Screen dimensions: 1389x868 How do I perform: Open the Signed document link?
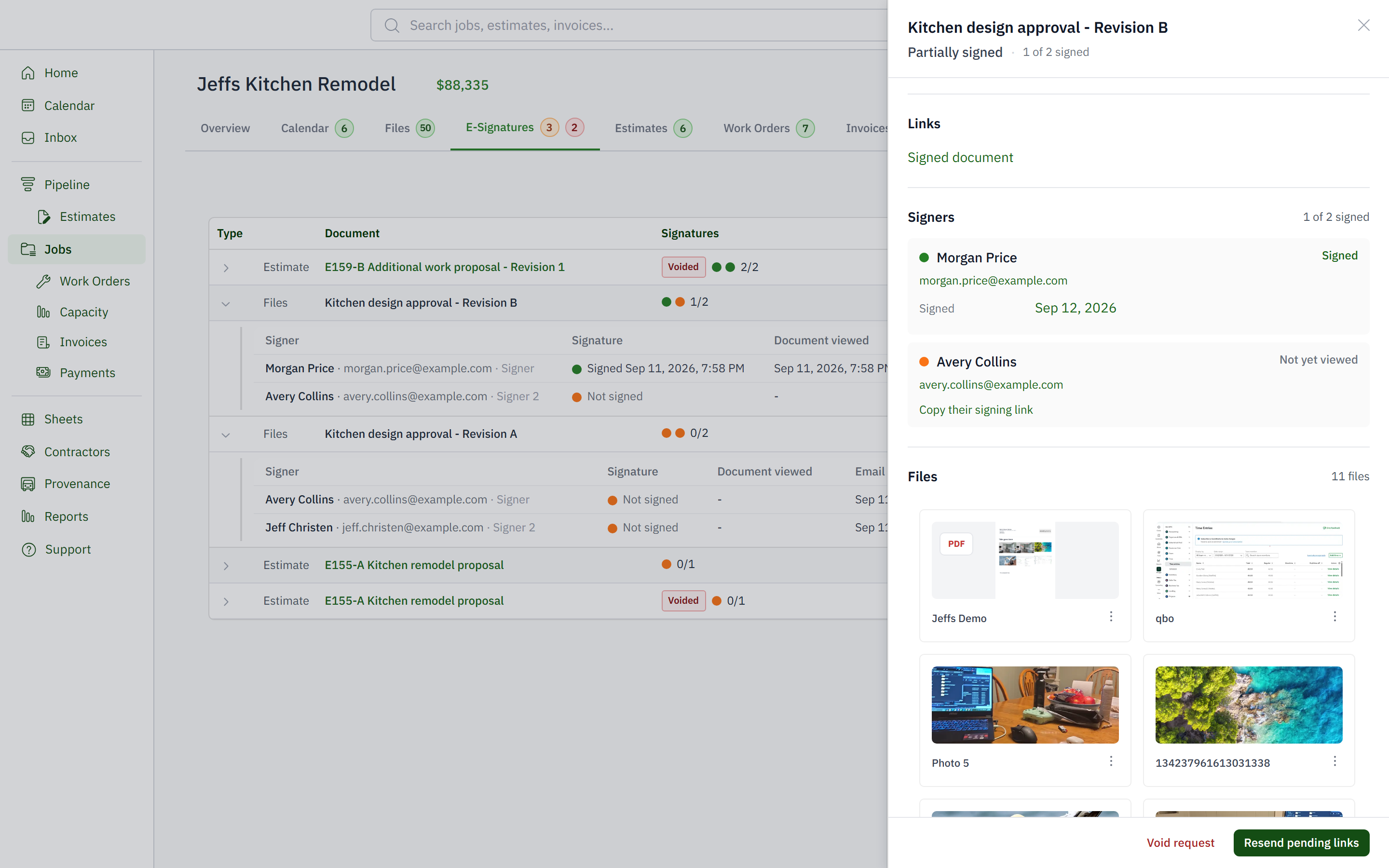pos(960,157)
